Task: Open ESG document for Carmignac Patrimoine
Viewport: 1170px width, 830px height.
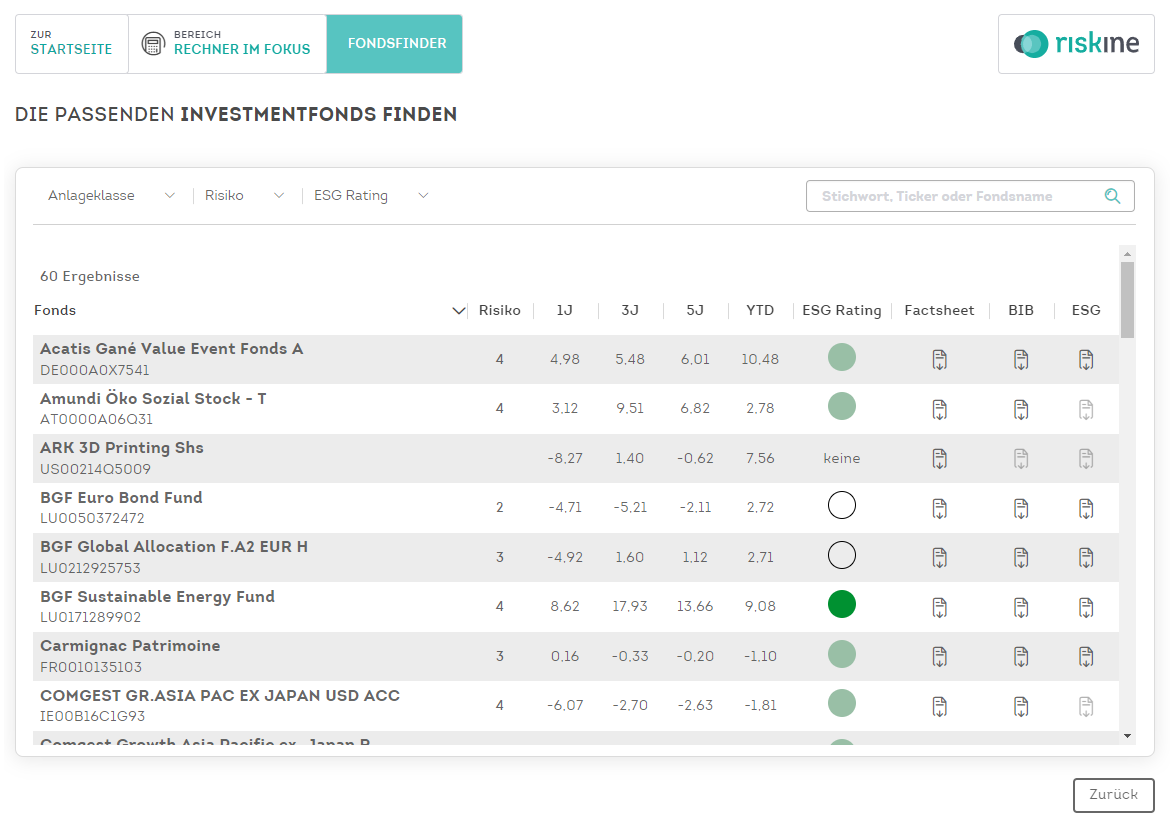Action: pos(1086,657)
